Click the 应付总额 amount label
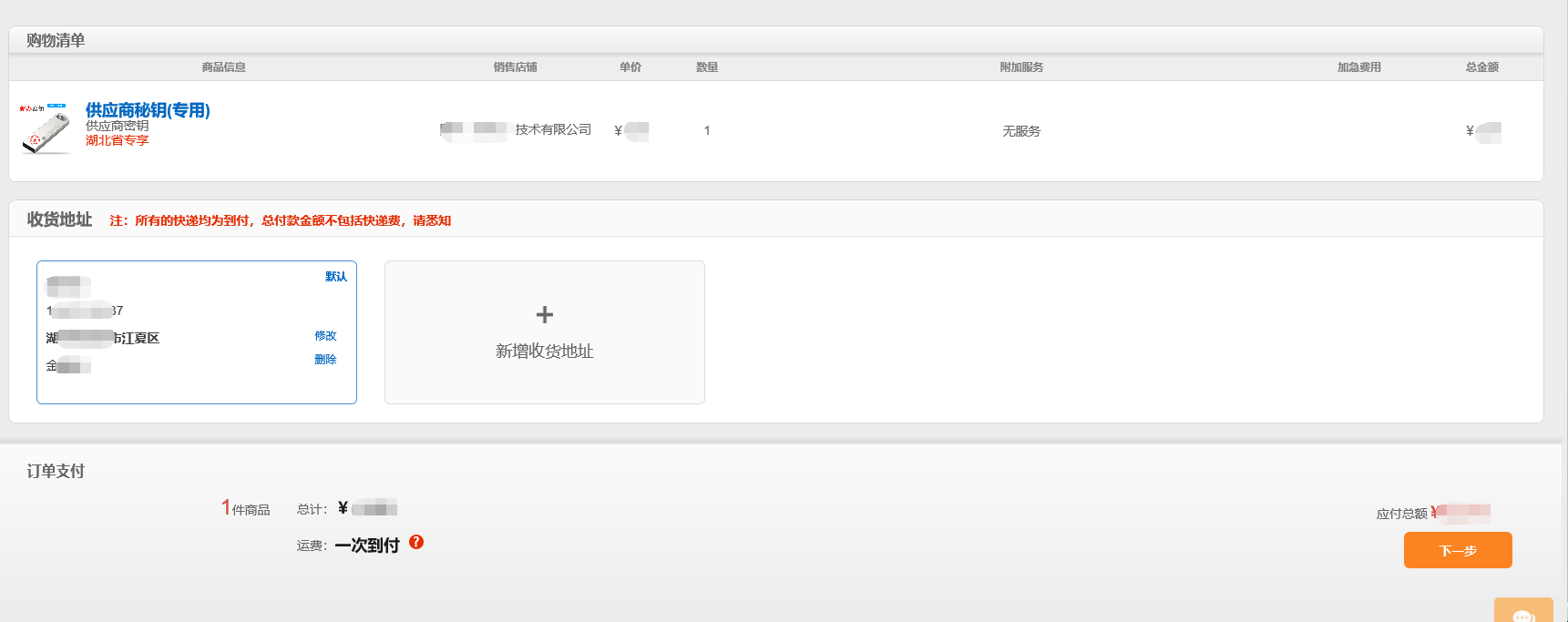1568x622 pixels. tap(1401, 514)
